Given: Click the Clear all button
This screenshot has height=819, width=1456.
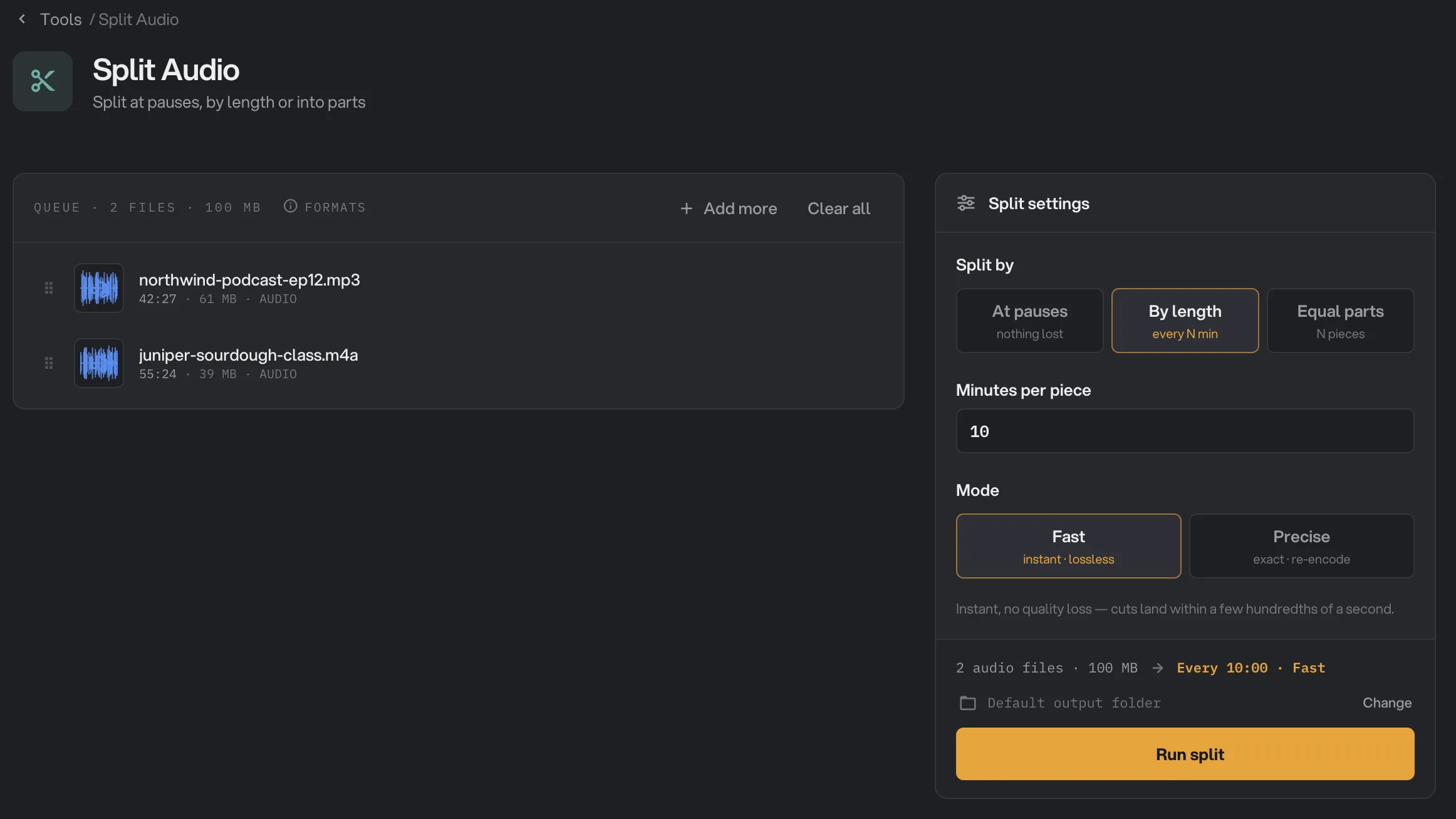Looking at the screenshot, I should (x=838, y=209).
